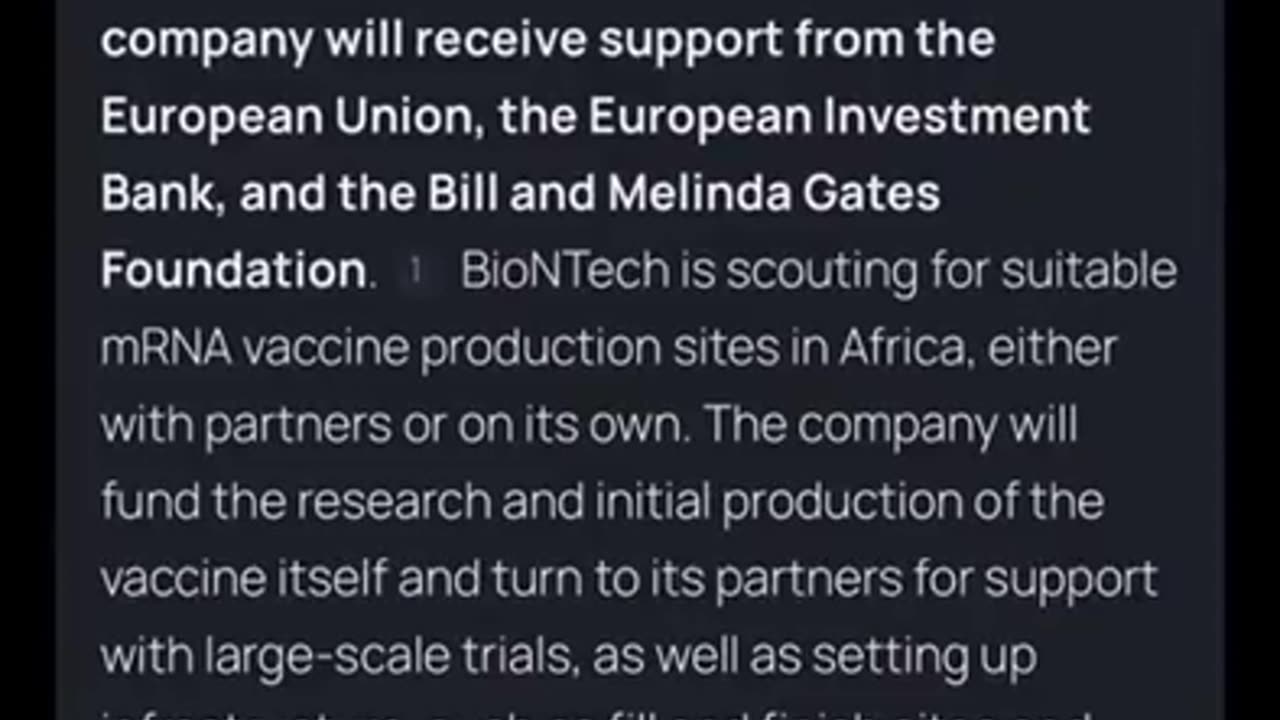
Task: Click the words 'fund the research'
Action: [296, 502]
